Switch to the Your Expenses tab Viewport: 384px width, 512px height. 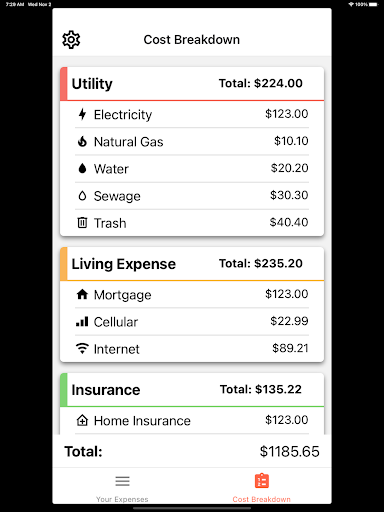point(122,488)
